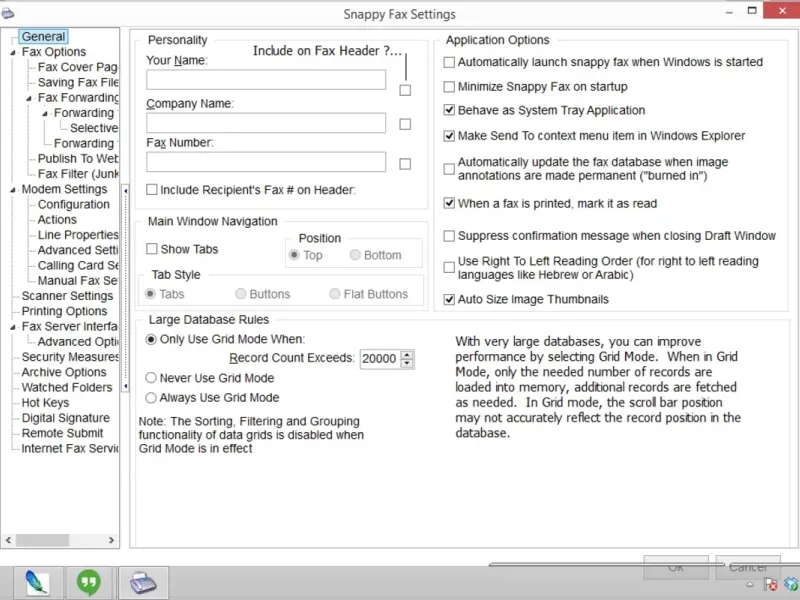Enable the Show Tabs checkbox
Screen dimensions: 800x600
click(152, 249)
